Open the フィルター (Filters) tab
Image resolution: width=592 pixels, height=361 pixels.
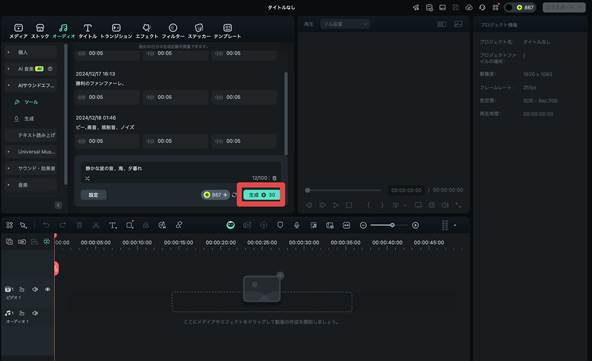click(x=173, y=31)
